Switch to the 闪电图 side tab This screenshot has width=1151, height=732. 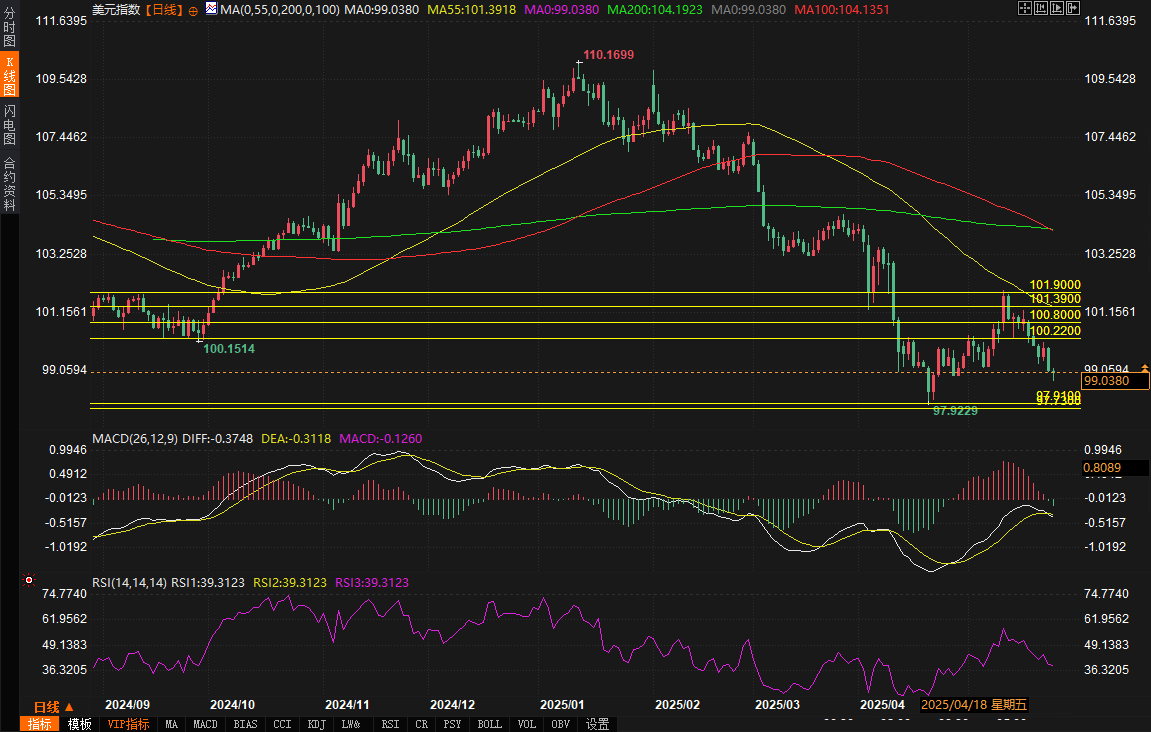(10, 125)
